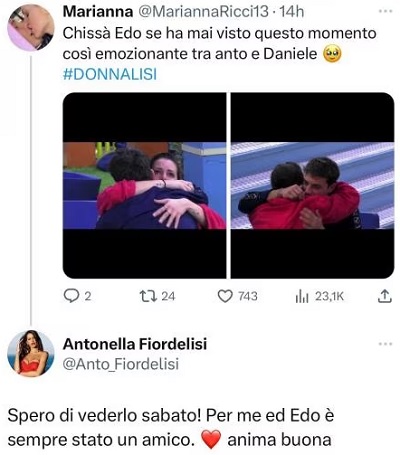Retweet Marianna's post using retweet icon
400x455 pixels.
coord(148,296)
